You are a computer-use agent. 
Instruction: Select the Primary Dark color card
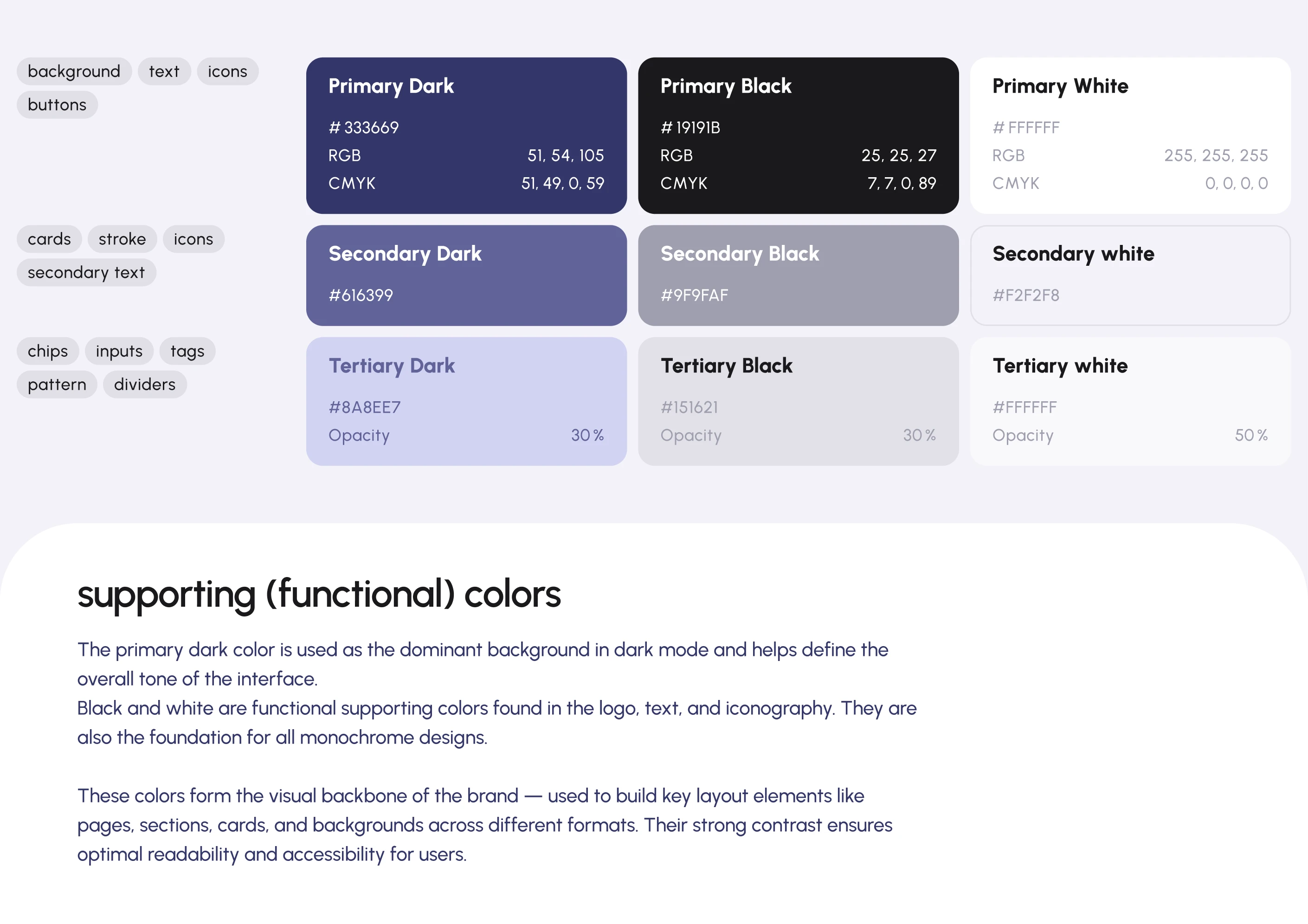(466, 135)
